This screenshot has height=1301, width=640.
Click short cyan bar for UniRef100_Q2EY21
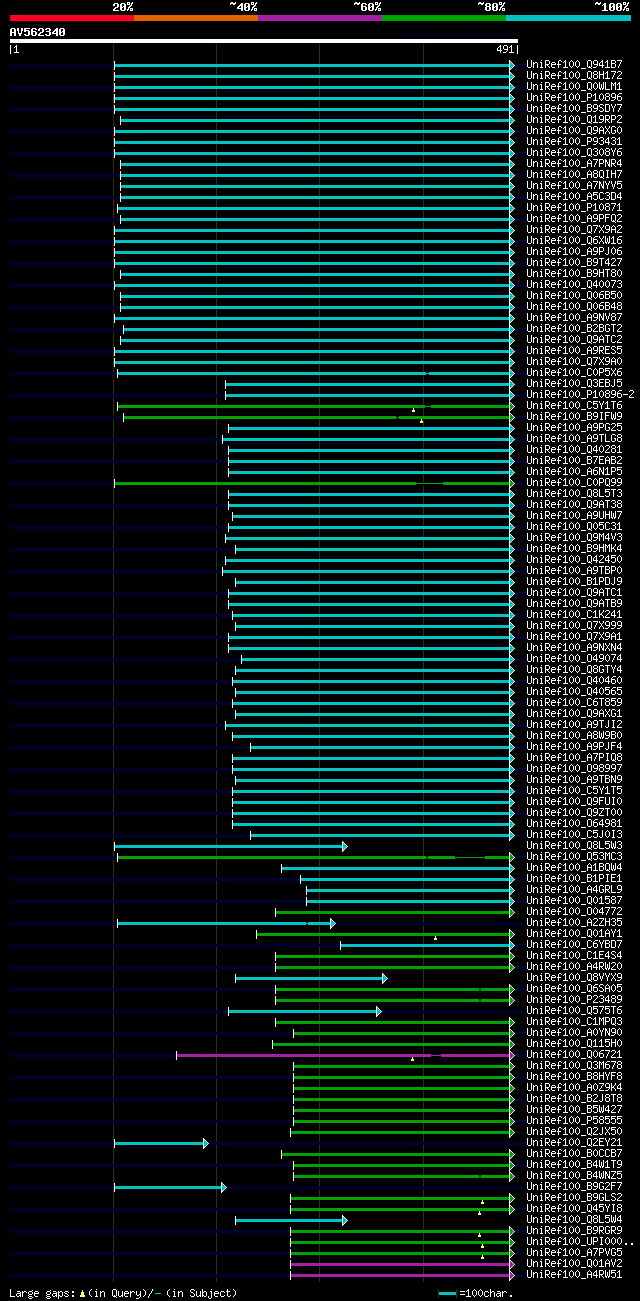point(161,1142)
